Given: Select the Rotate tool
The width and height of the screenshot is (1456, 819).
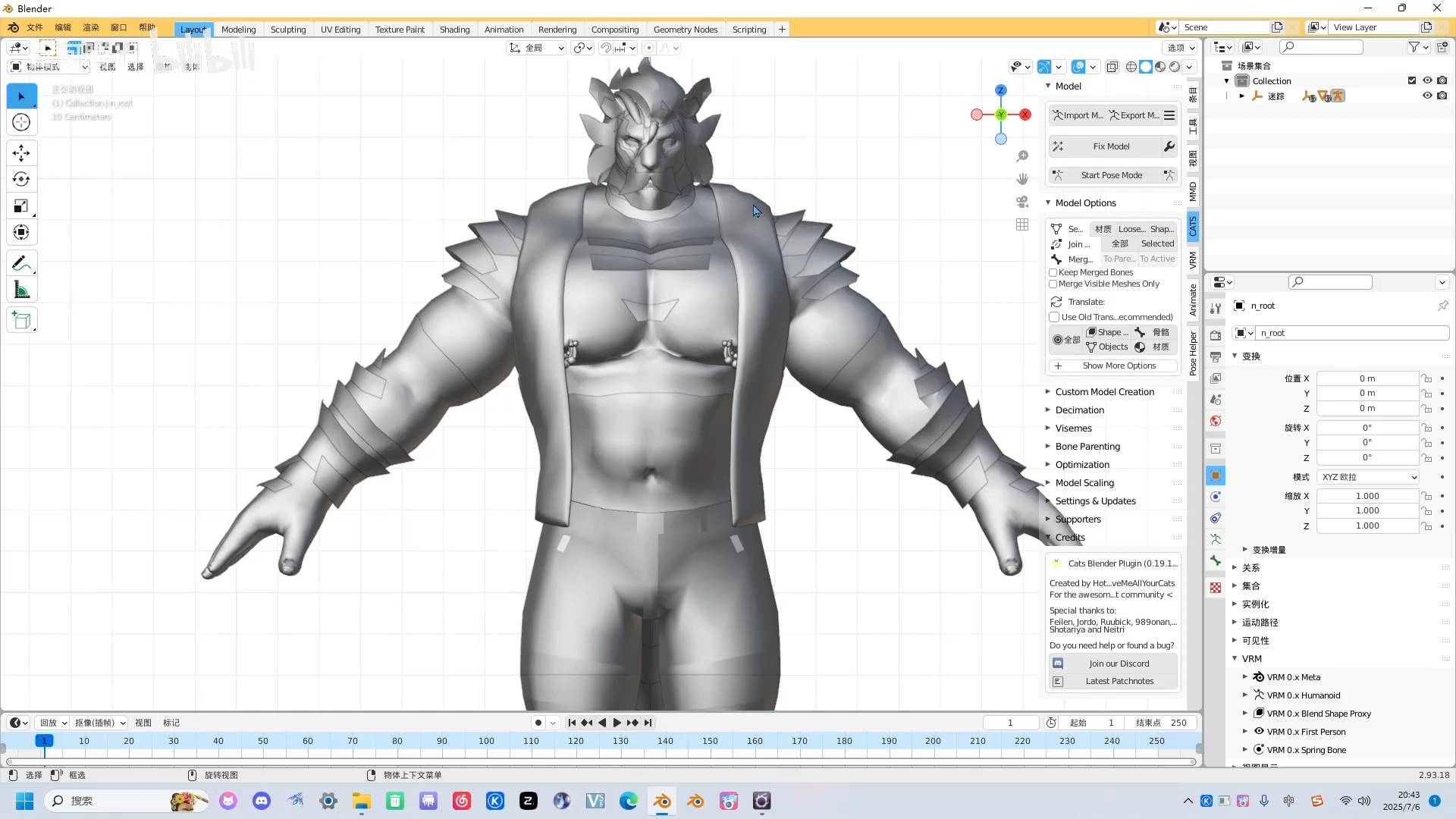Looking at the screenshot, I should tap(21, 180).
